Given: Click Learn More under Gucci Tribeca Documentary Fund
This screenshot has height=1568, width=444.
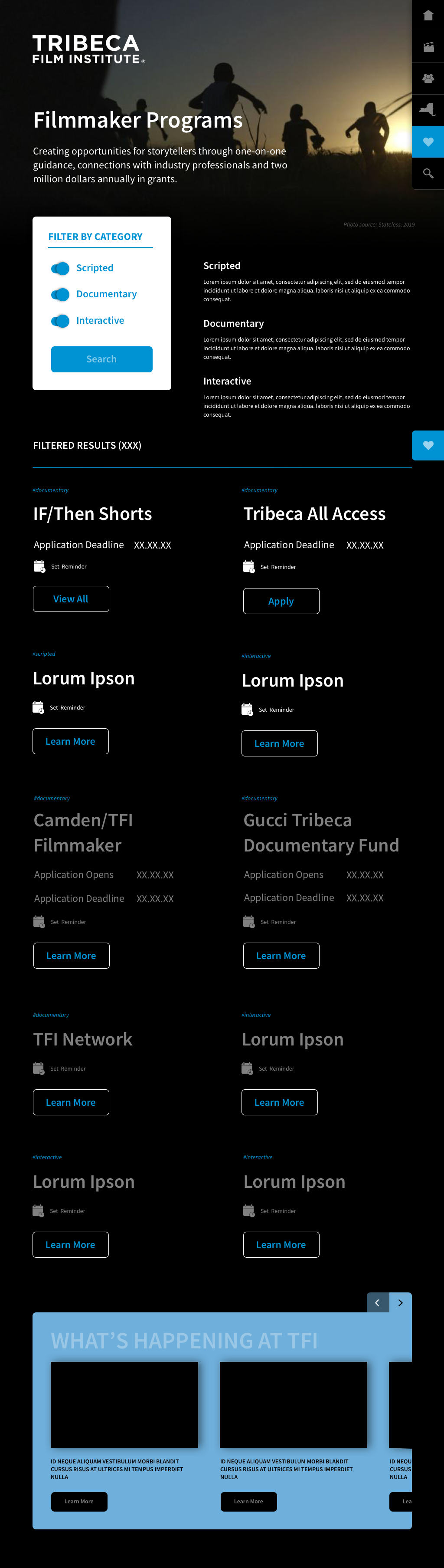Looking at the screenshot, I should 281,956.
